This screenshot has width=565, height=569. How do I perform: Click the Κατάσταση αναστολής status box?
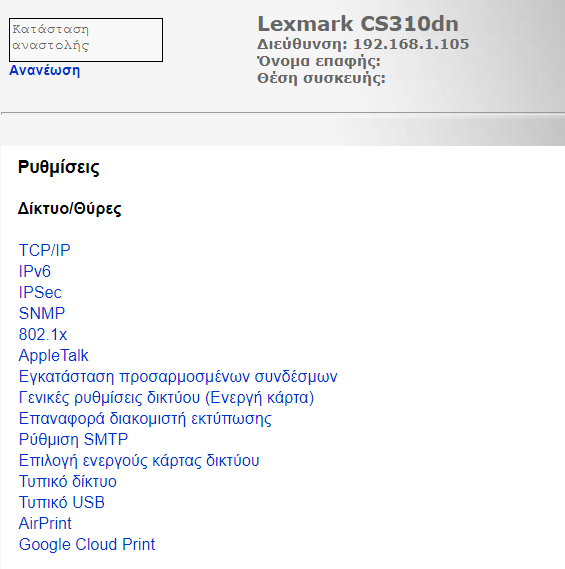86,40
